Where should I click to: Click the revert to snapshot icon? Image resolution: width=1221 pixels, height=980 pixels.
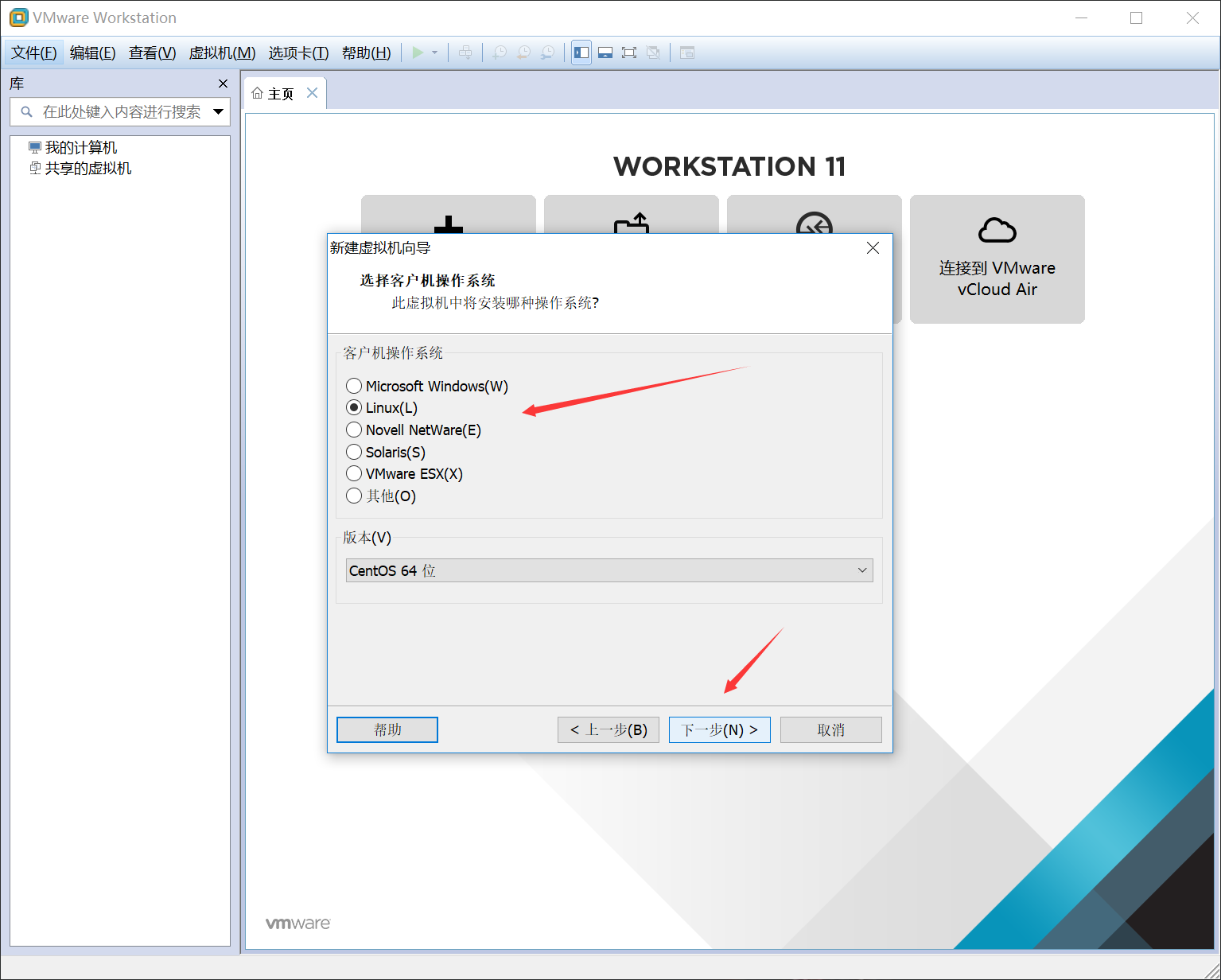coord(523,52)
